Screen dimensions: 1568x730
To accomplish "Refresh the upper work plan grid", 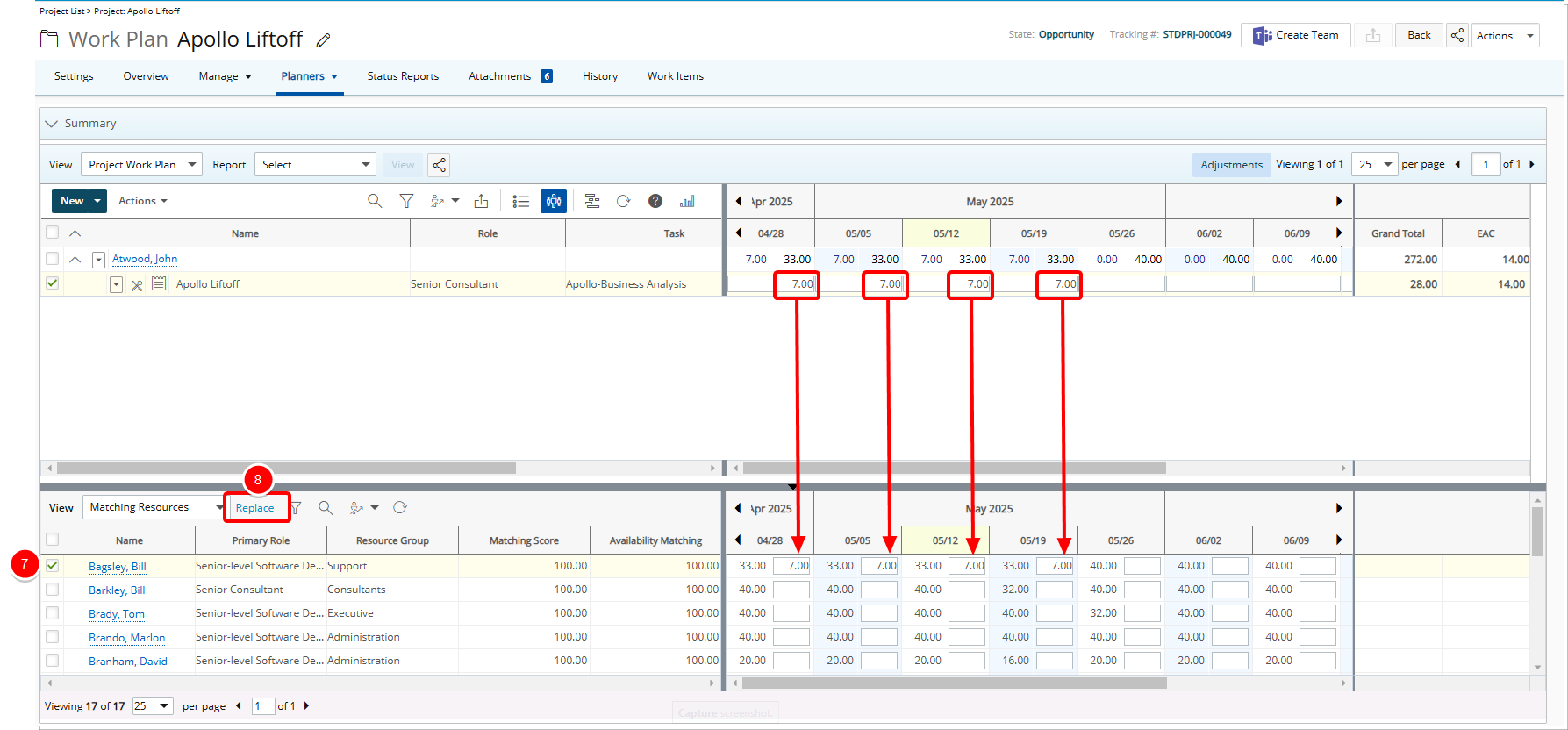I will [x=623, y=201].
